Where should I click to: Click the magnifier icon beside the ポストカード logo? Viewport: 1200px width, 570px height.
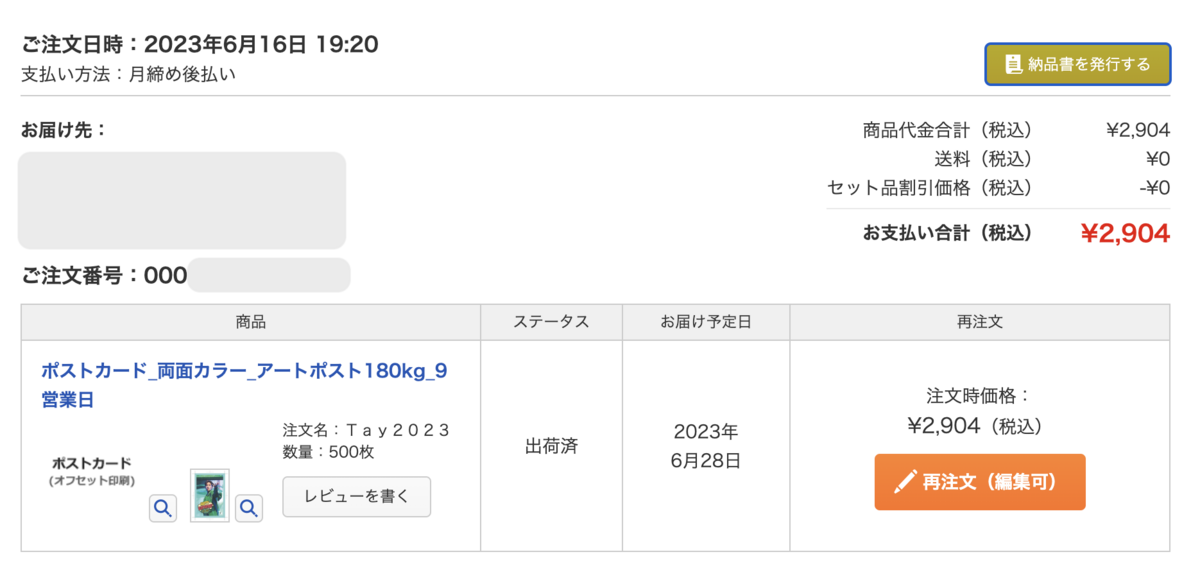[x=163, y=508]
